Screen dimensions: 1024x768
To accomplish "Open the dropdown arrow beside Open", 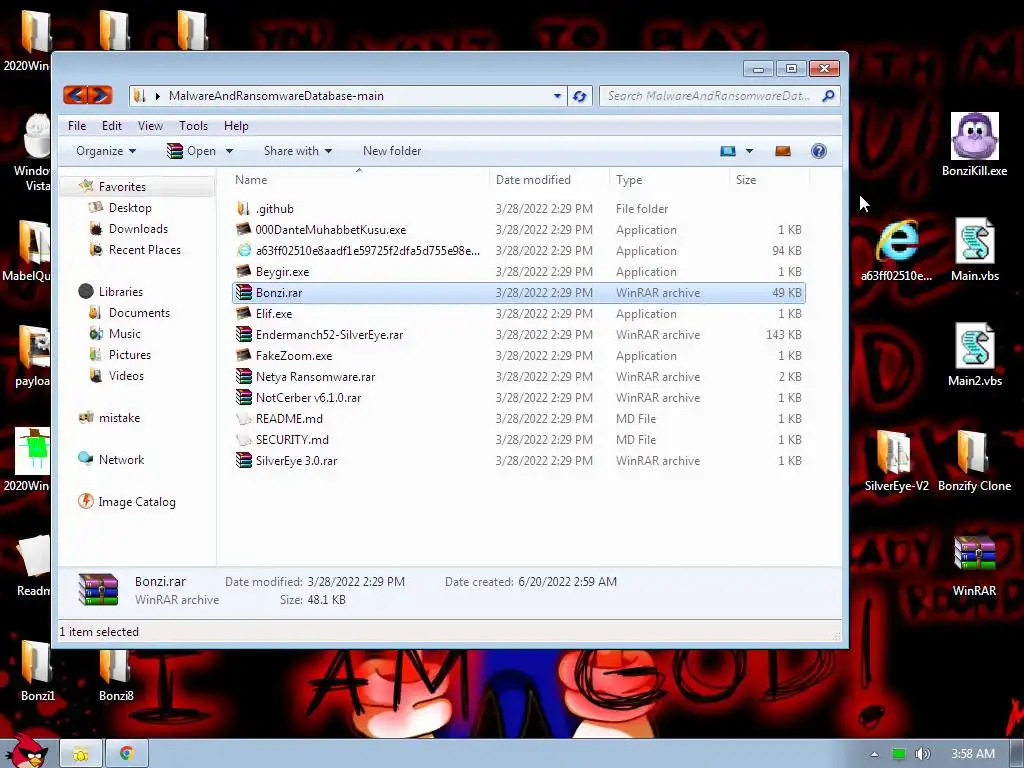I will (x=229, y=151).
